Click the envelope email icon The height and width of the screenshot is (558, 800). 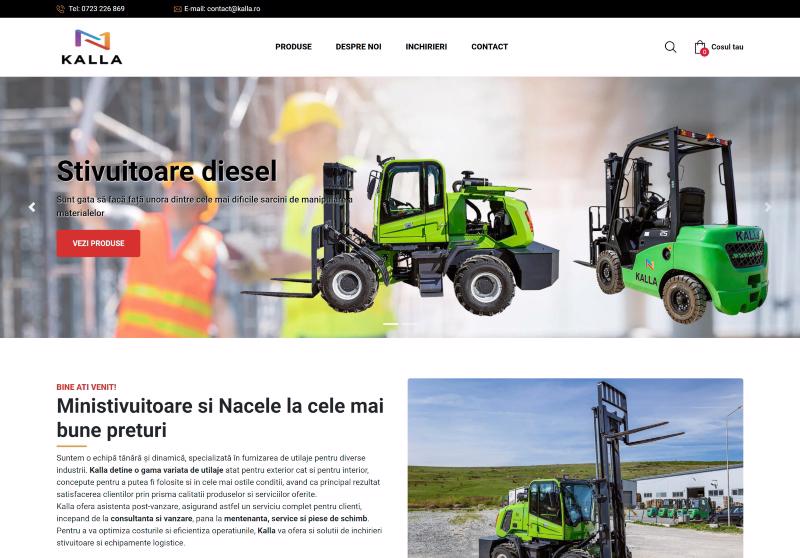pyautogui.click(x=178, y=9)
